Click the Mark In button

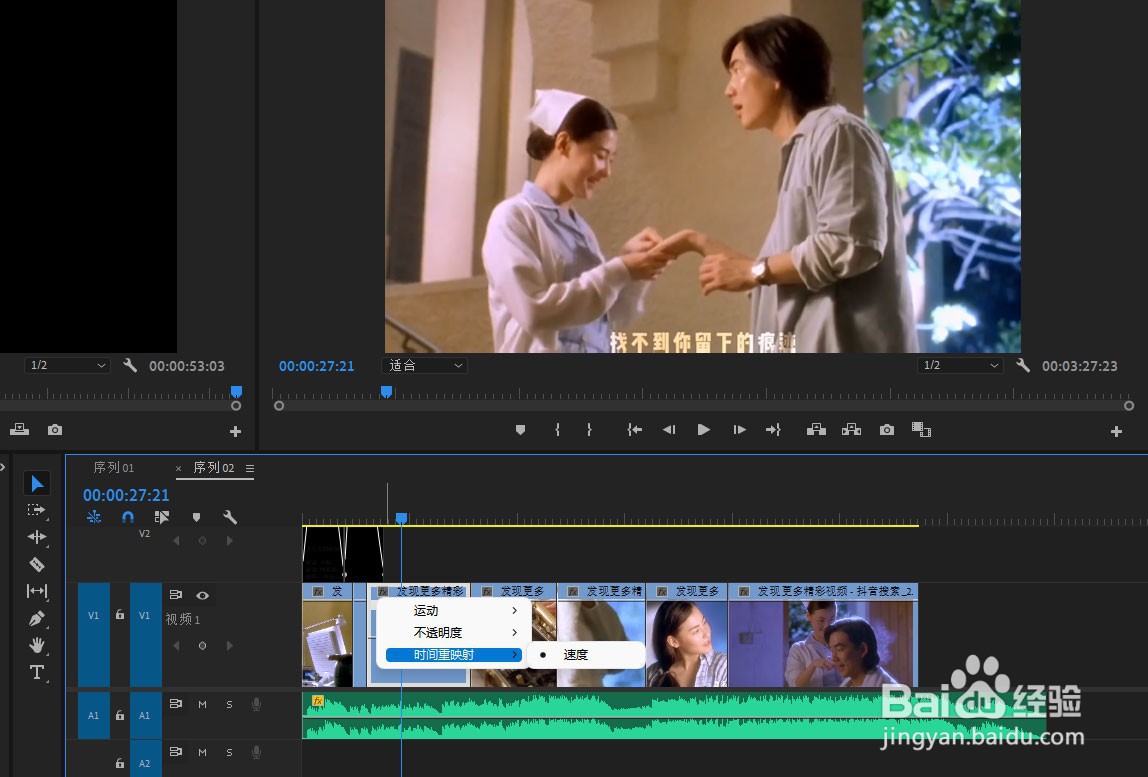tap(557, 430)
